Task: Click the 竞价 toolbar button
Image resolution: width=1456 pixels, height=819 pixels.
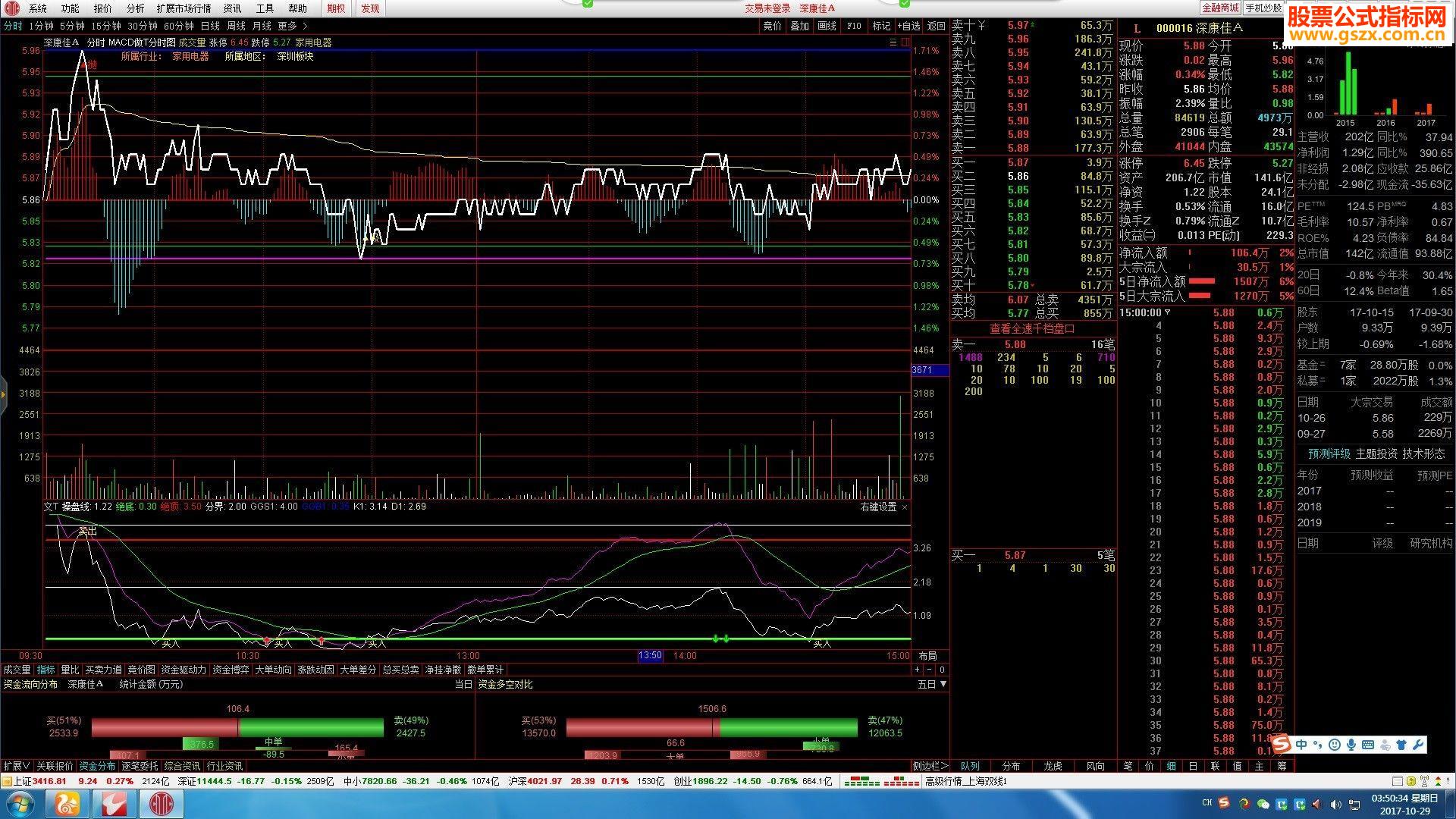Action: 772,26
